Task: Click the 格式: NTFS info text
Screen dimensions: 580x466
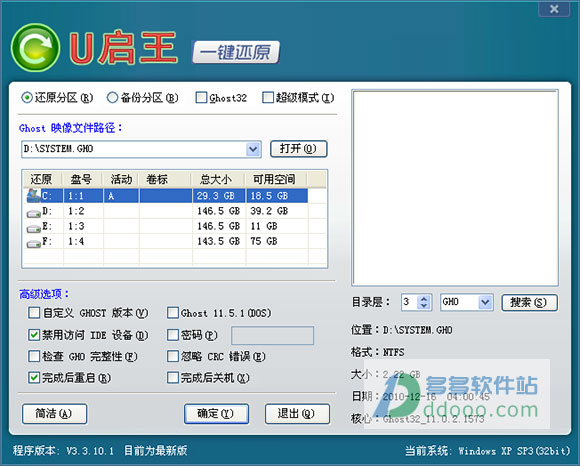Action: 378,352
